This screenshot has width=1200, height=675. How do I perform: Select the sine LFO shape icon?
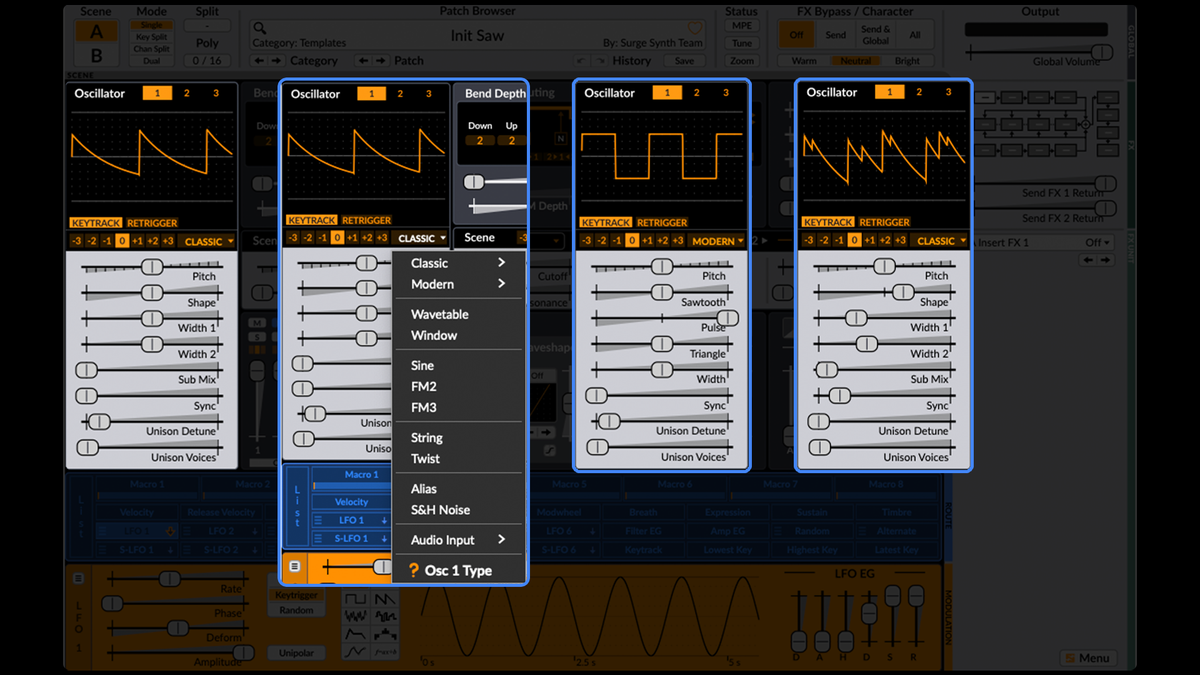point(355,652)
